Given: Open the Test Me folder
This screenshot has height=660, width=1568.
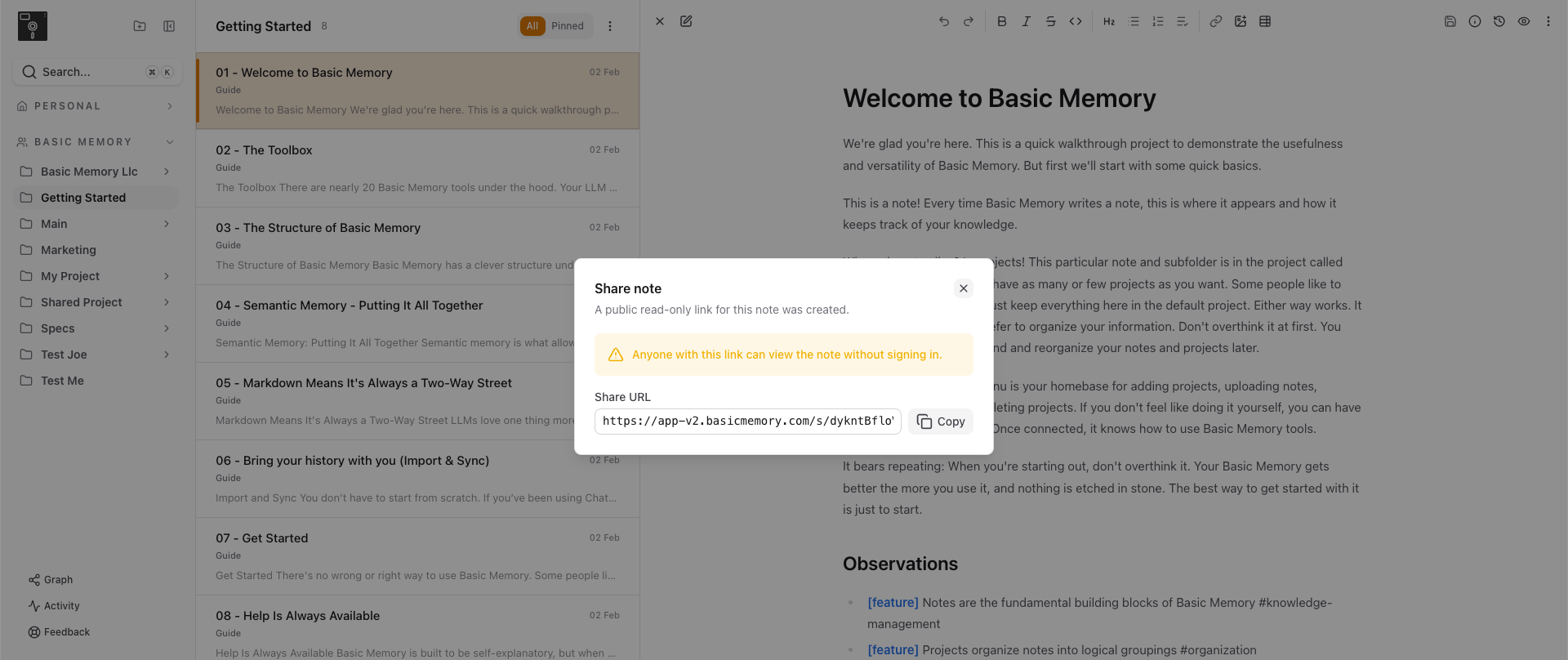Looking at the screenshot, I should 96,381.
